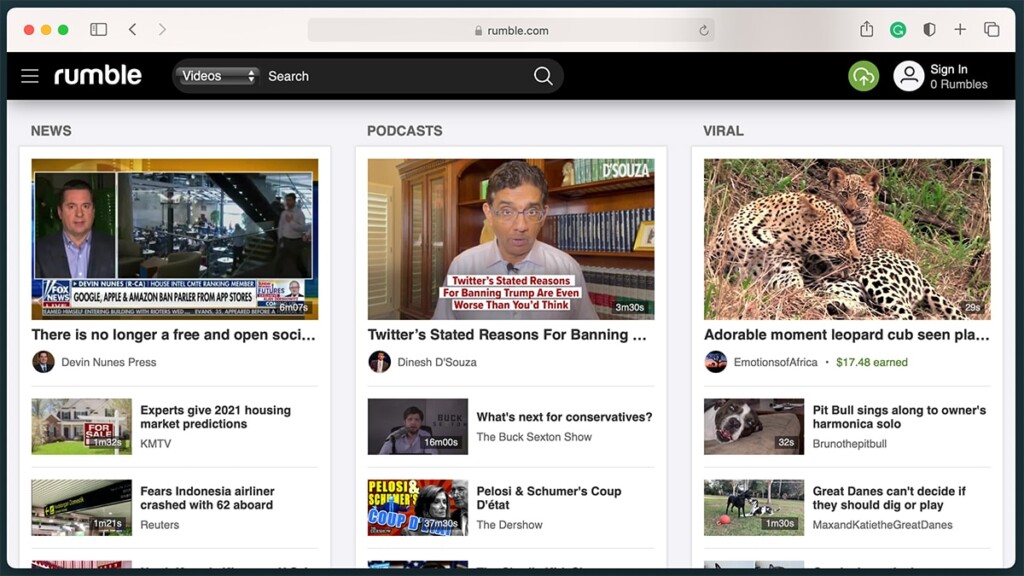1024x576 pixels.
Task: Open the Fox News Devin Nunes video thumbnail
Action: coord(174,239)
